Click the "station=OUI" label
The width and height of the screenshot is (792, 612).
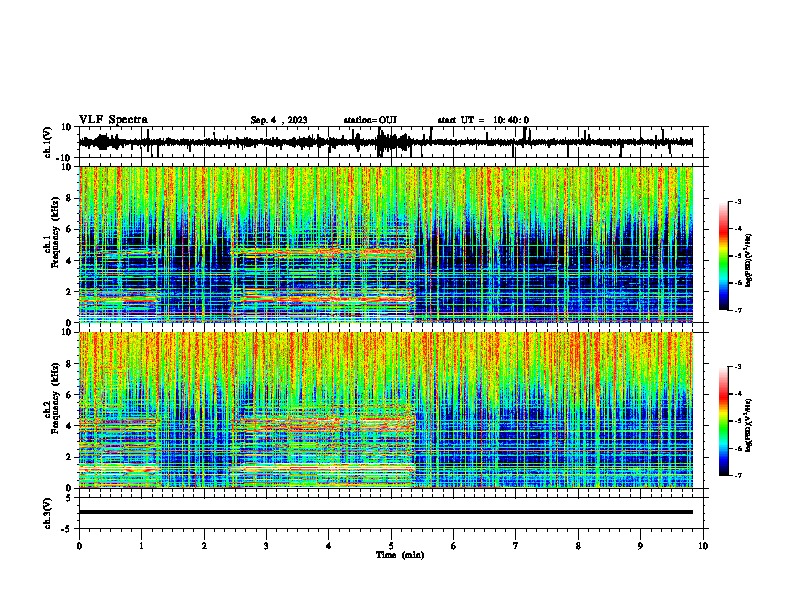(x=370, y=120)
